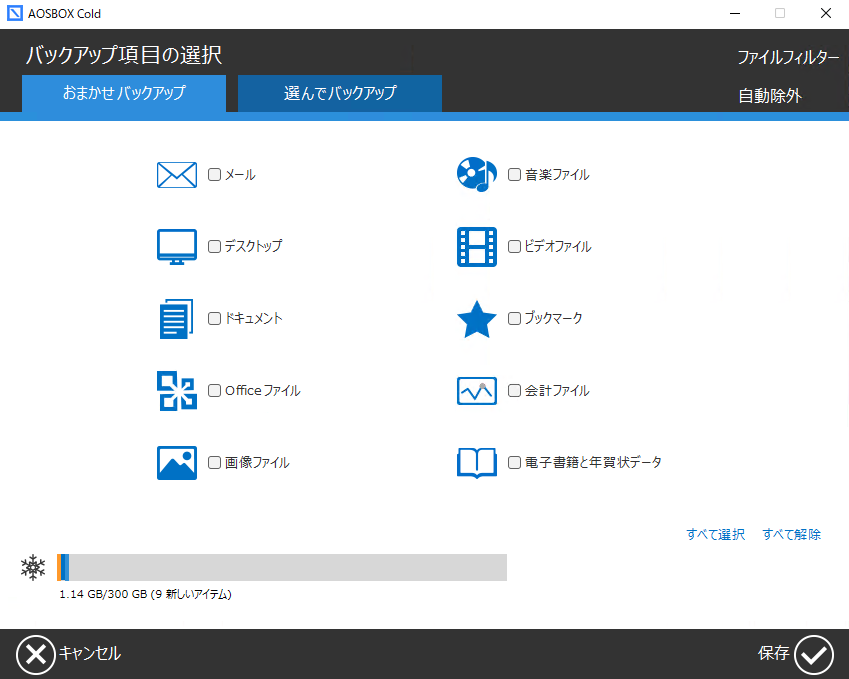Viewport: 849px width, 679px height.
Task: Click the envelope mail icon
Action: [177, 175]
